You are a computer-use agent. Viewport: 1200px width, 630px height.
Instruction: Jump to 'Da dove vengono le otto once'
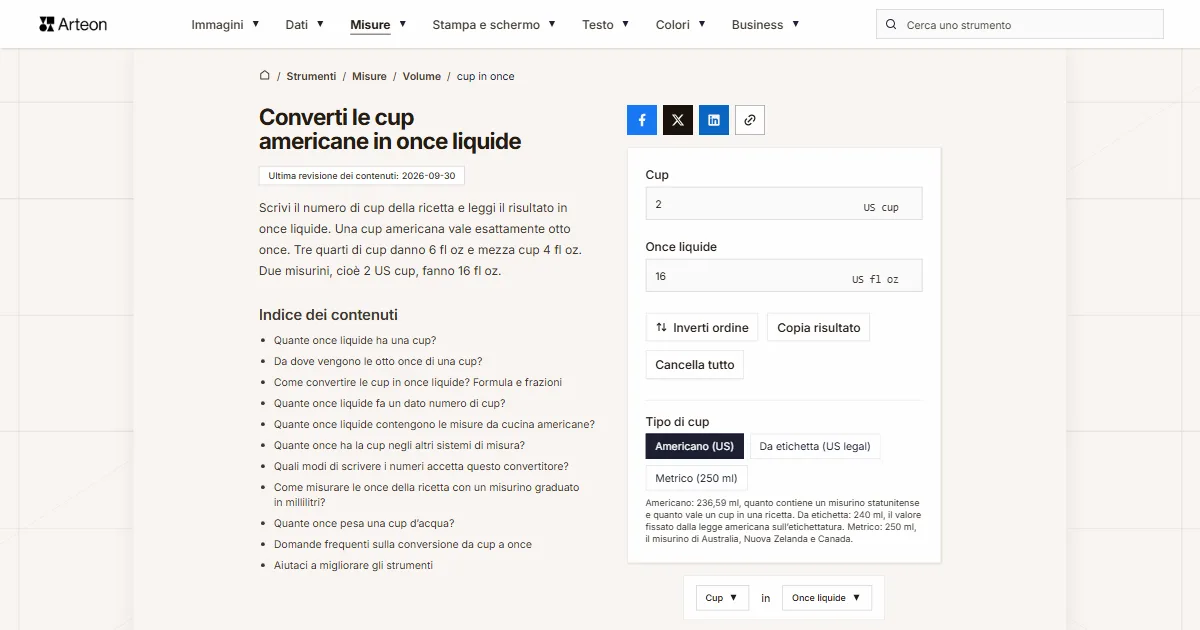(x=378, y=361)
